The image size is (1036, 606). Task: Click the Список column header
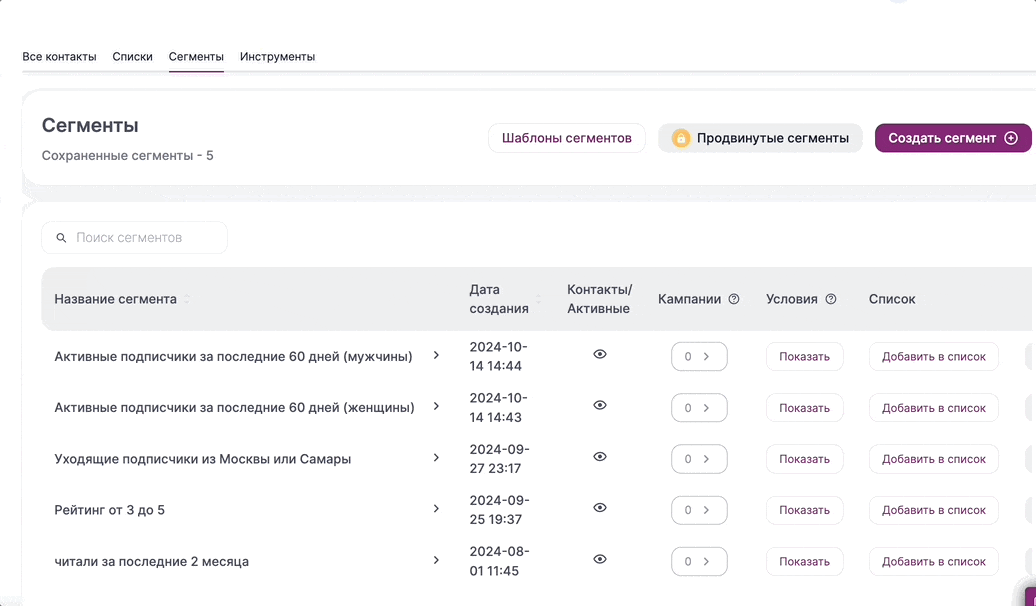point(892,299)
